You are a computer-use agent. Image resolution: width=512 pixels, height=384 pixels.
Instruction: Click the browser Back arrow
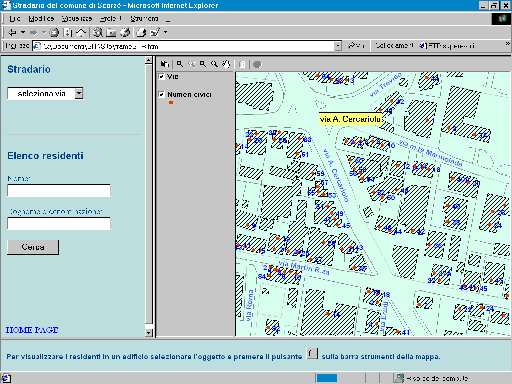coord(12,32)
